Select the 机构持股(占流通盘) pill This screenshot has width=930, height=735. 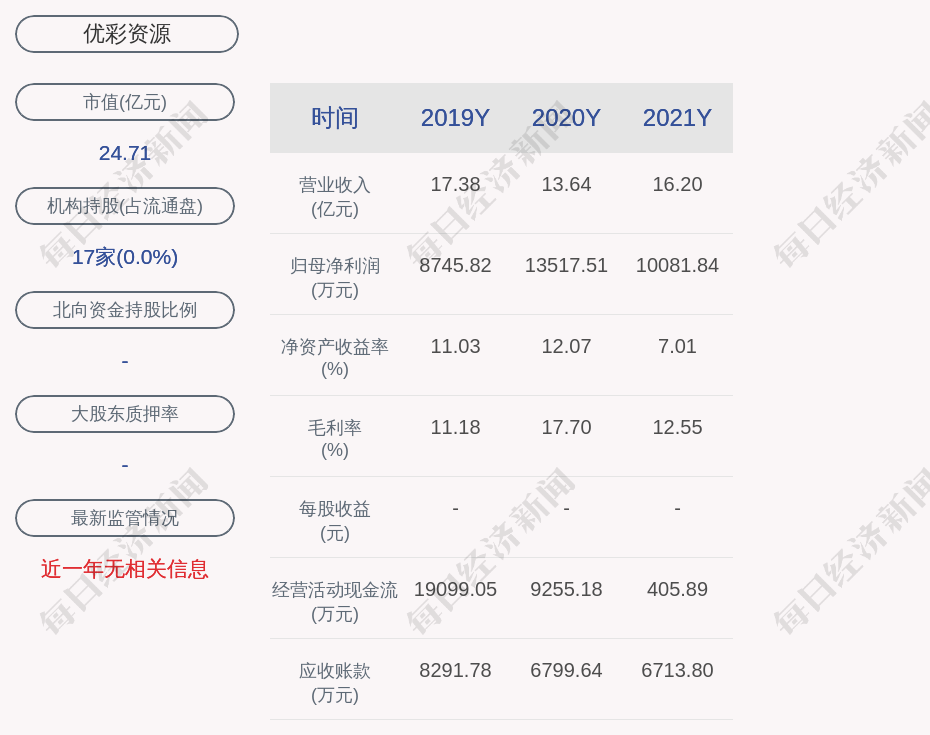[125, 206]
